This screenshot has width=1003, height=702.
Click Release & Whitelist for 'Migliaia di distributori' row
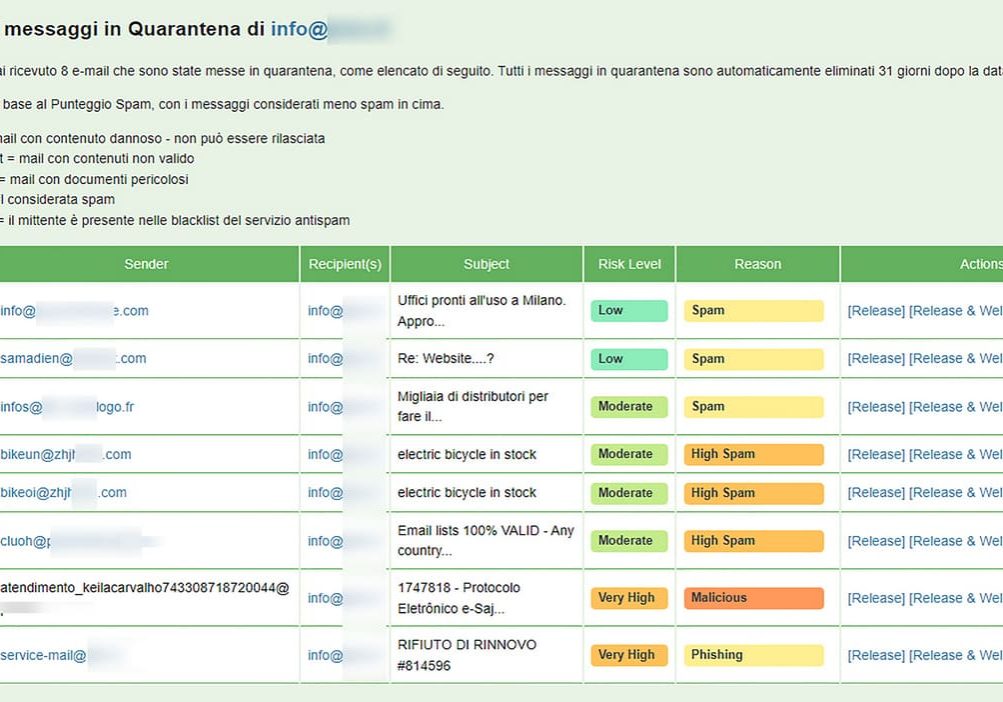(956, 407)
